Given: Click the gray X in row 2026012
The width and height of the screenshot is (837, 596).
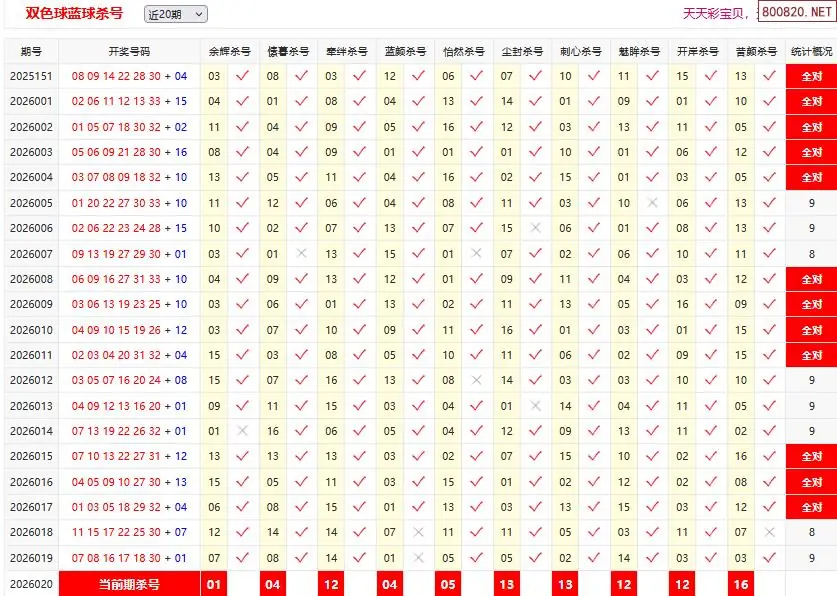Looking at the screenshot, I should point(477,380).
